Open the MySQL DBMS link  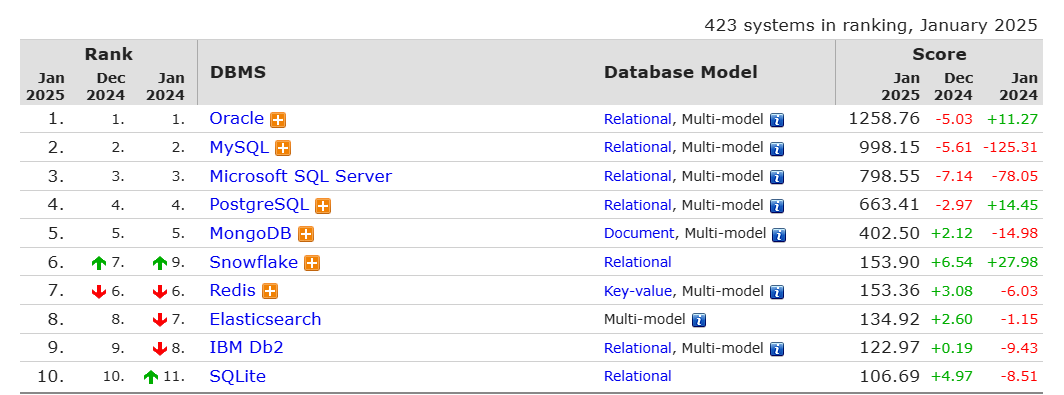click(239, 147)
